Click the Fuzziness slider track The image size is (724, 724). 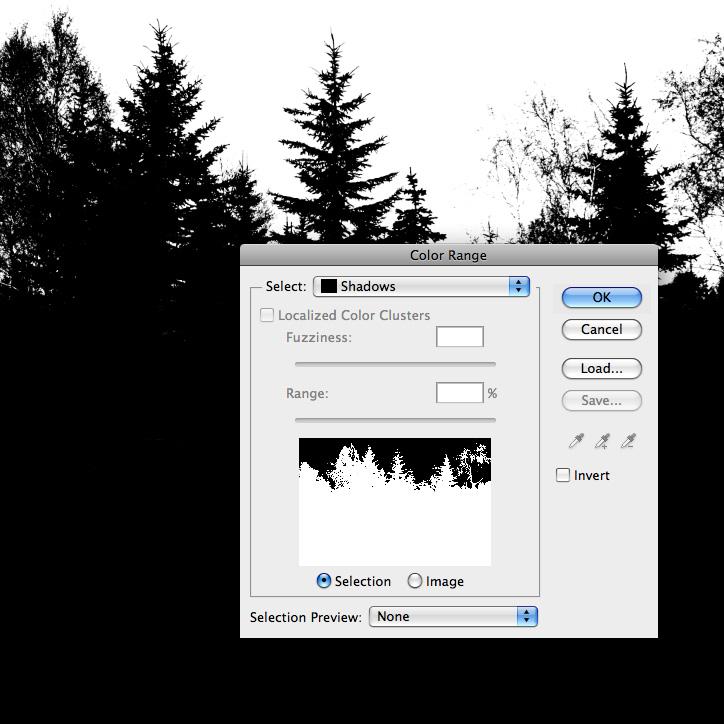pos(395,364)
